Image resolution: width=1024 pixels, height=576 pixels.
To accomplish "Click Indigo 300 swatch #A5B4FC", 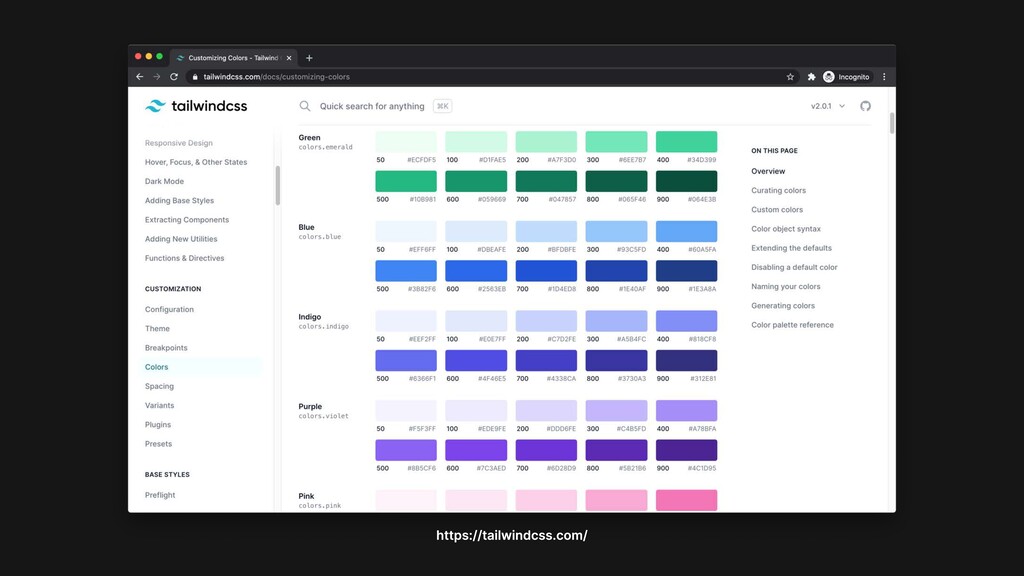I will 616,321.
